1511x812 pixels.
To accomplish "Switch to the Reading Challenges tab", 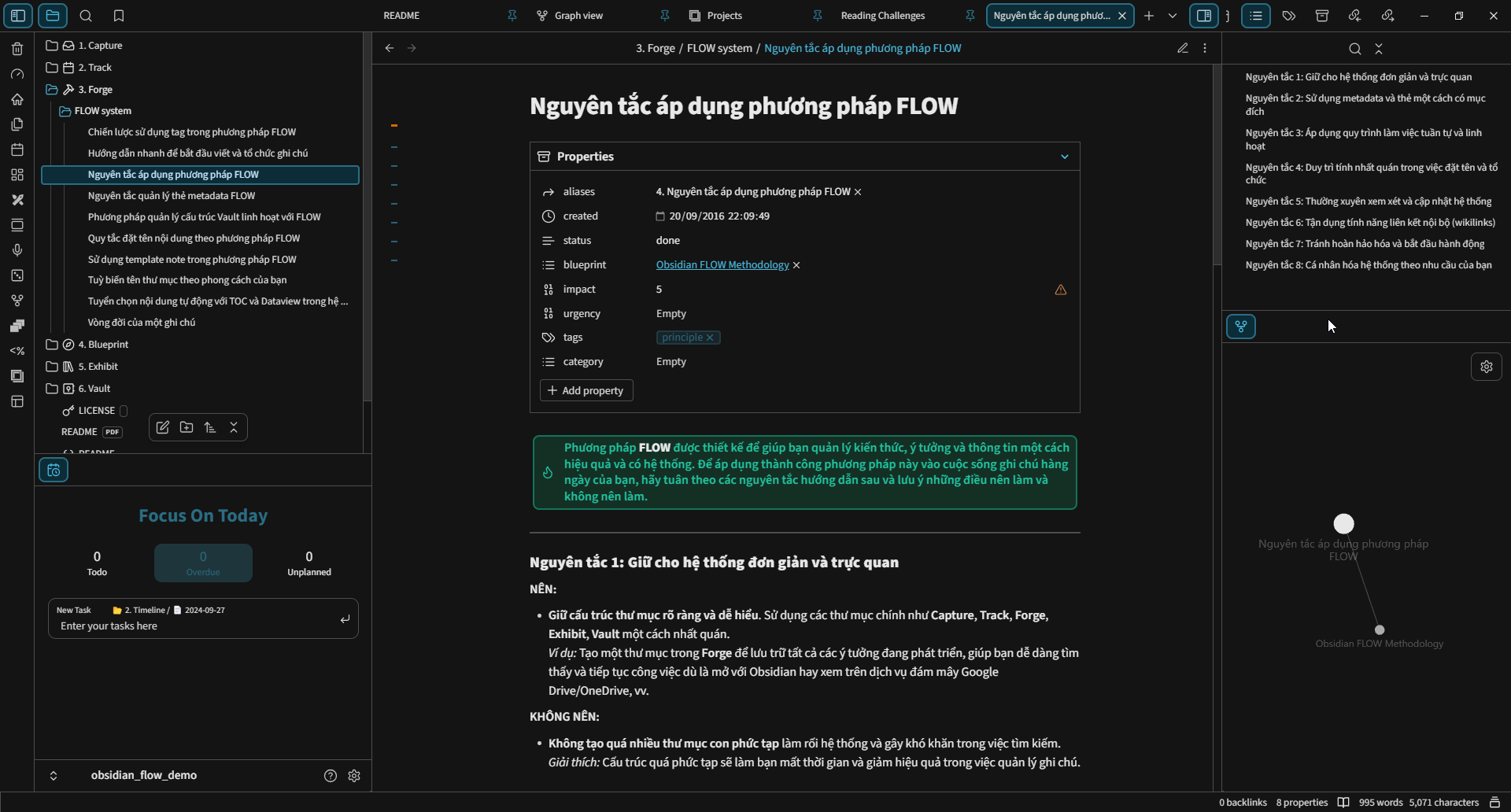I will point(882,16).
